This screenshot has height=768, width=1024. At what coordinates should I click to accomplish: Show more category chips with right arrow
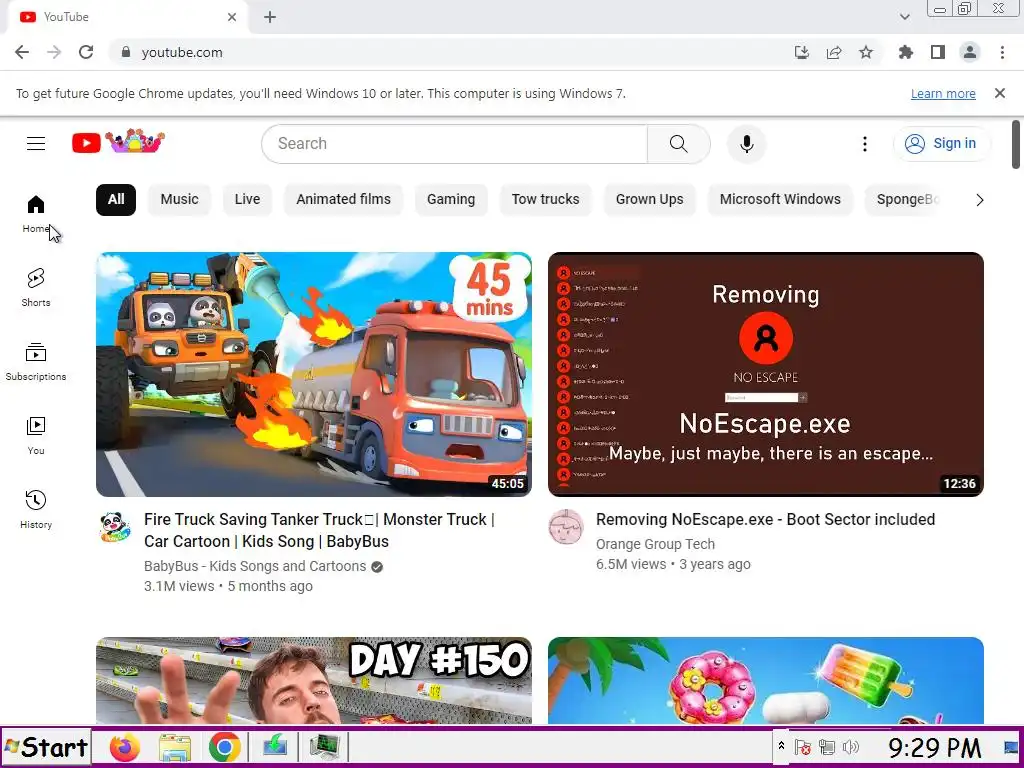[980, 200]
